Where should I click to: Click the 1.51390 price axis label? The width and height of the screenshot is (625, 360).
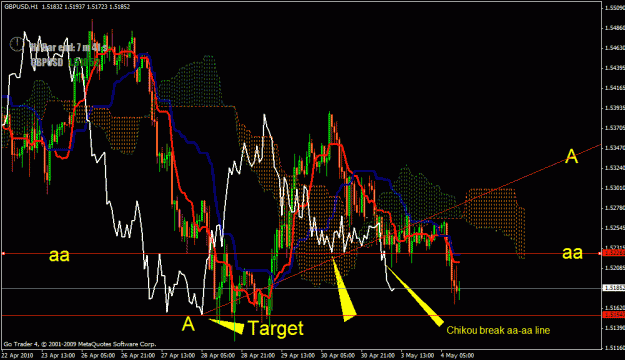[615, 327]
